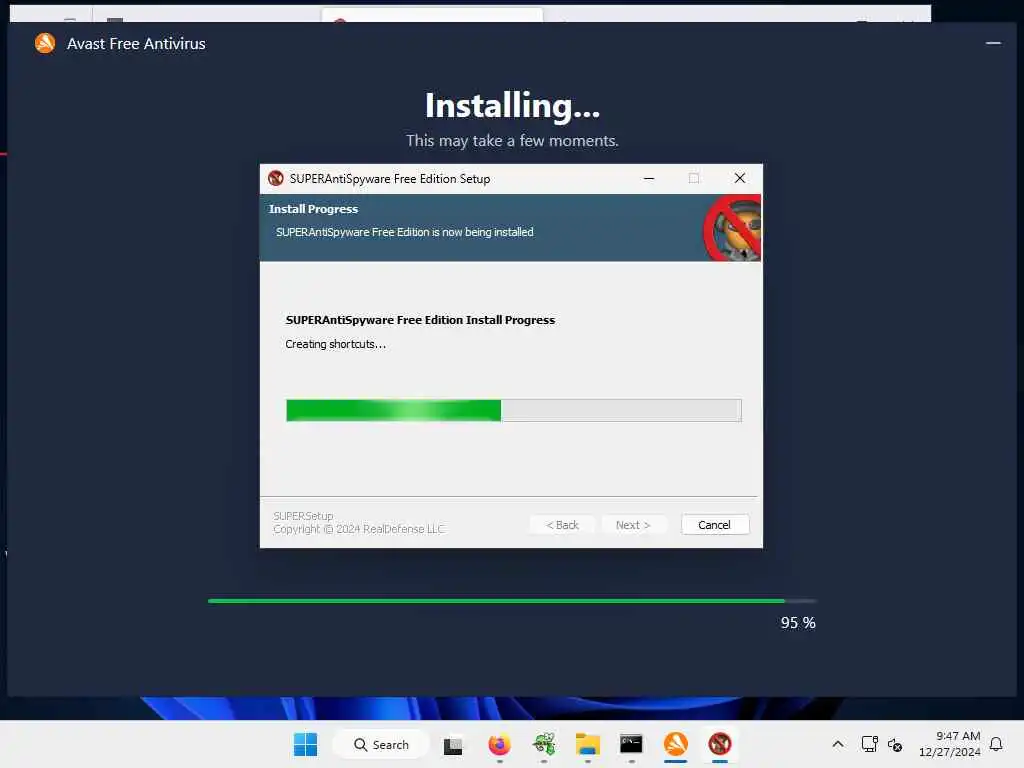
Task: Click the greyed-out Back button
Action: (562, 525)
